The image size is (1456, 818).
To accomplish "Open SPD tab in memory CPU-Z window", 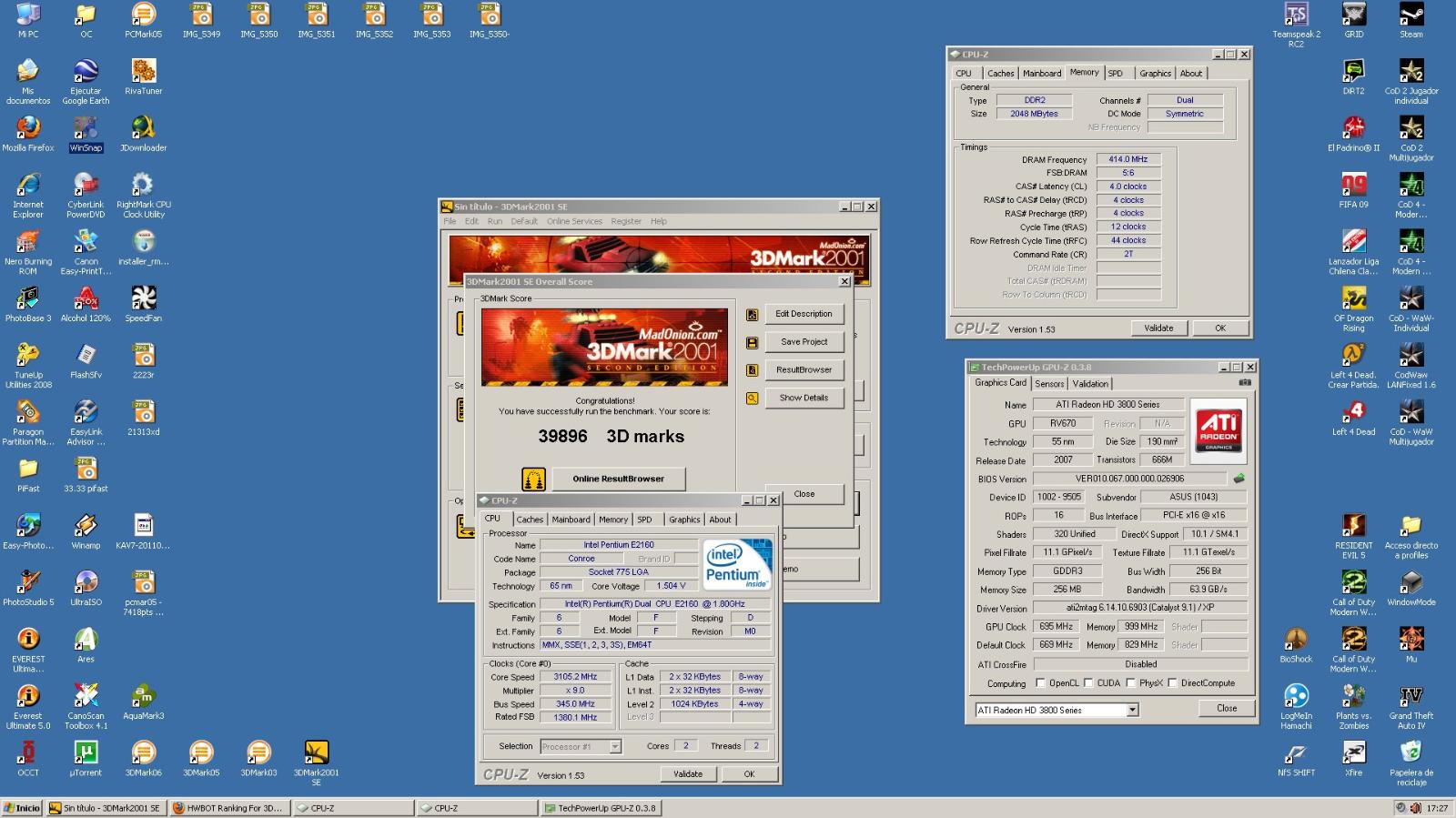I will point(1116,74).
